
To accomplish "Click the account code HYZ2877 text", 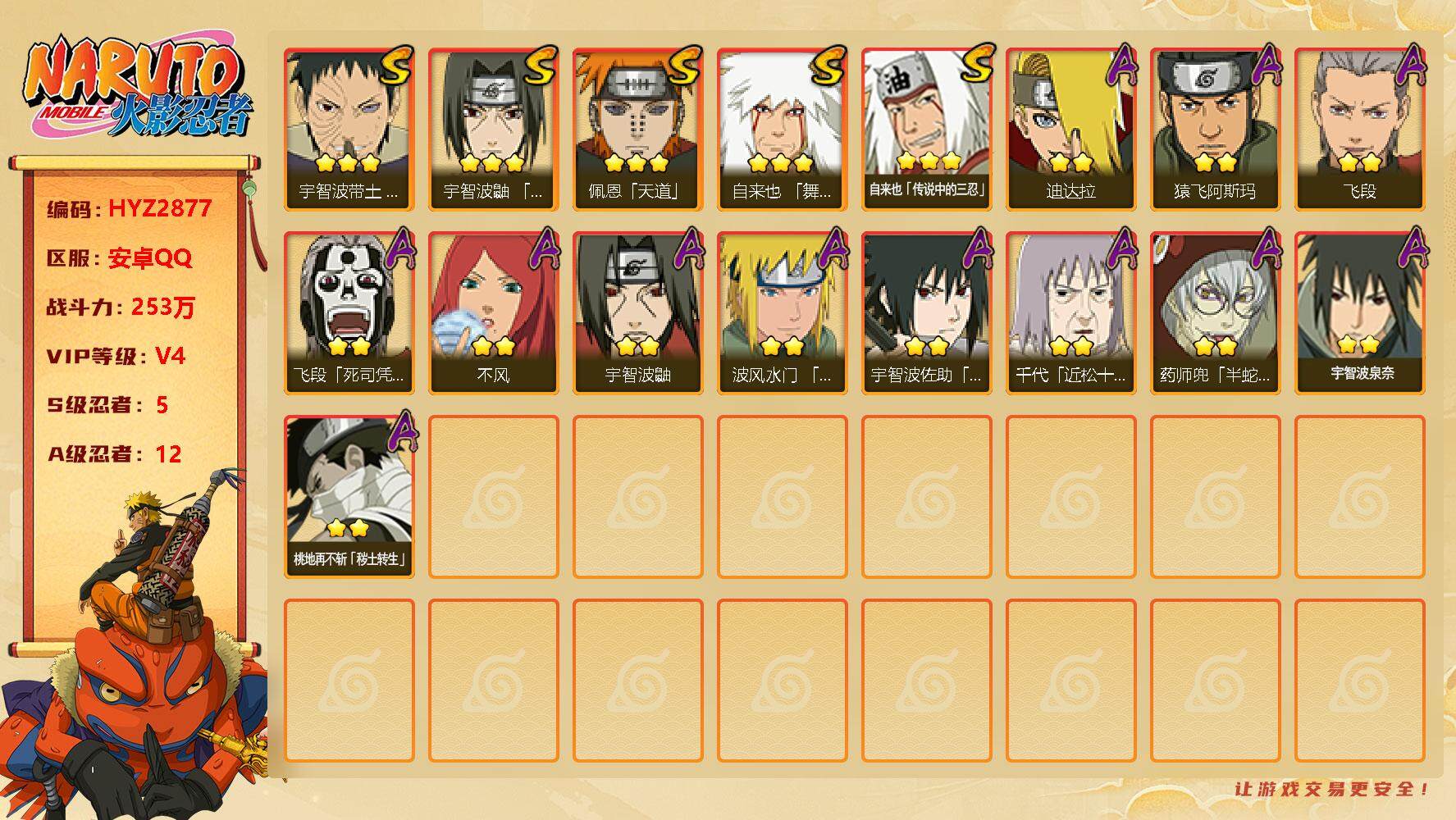I will 160,208.
